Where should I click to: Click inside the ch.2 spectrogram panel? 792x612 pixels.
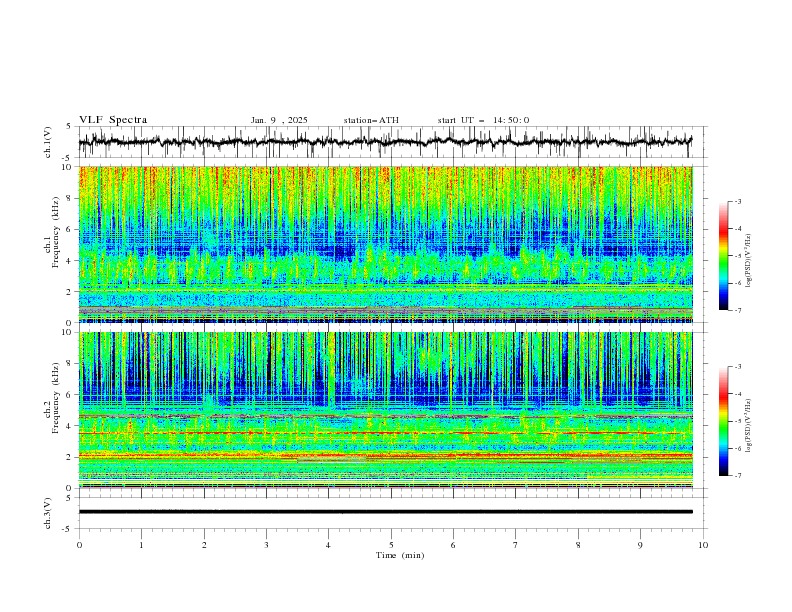click(385, 410)
